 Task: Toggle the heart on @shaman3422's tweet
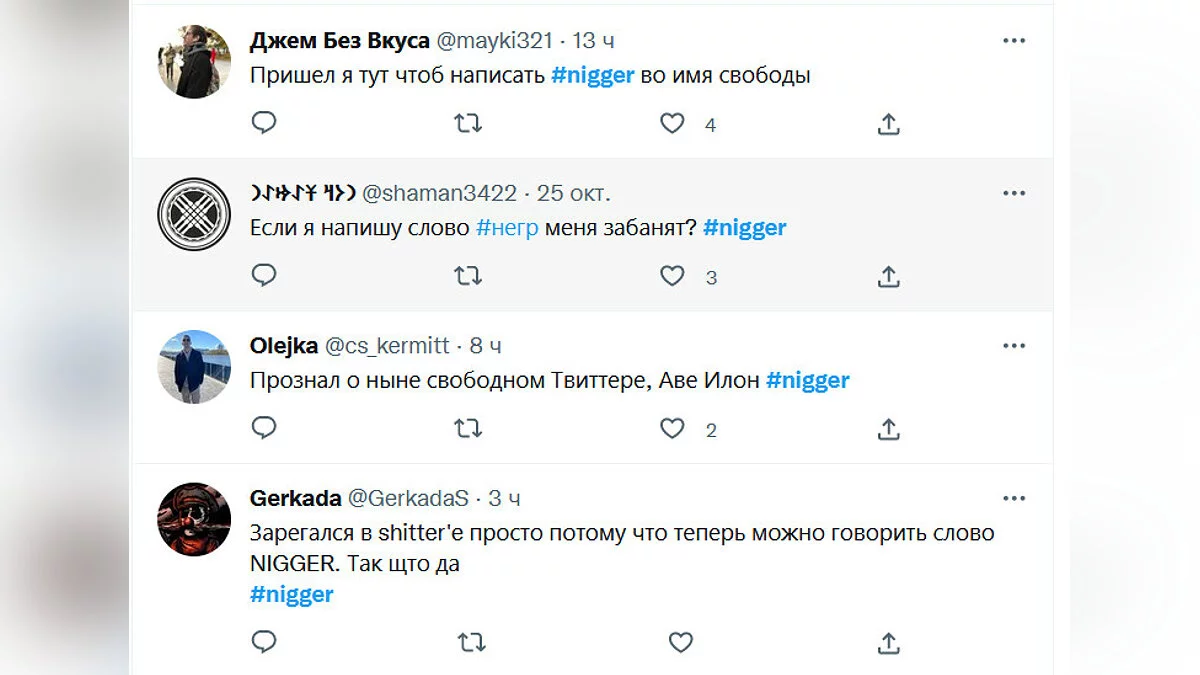(673, 277)
